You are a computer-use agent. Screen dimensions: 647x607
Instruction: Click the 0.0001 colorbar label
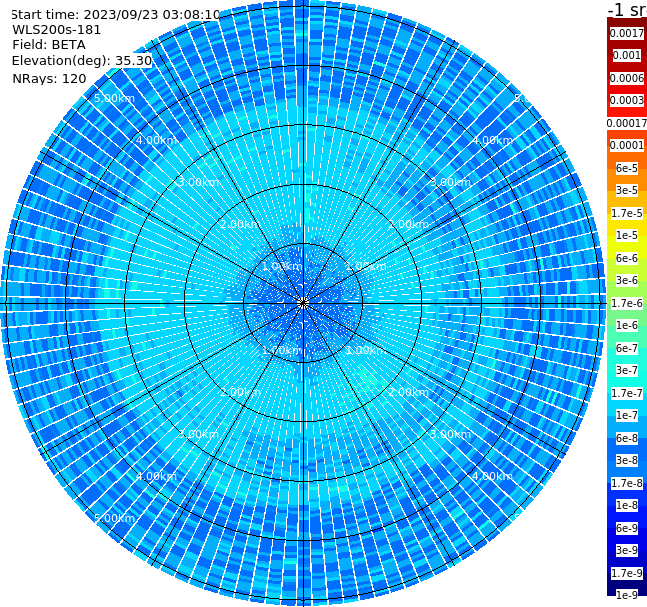pos(627,145)
